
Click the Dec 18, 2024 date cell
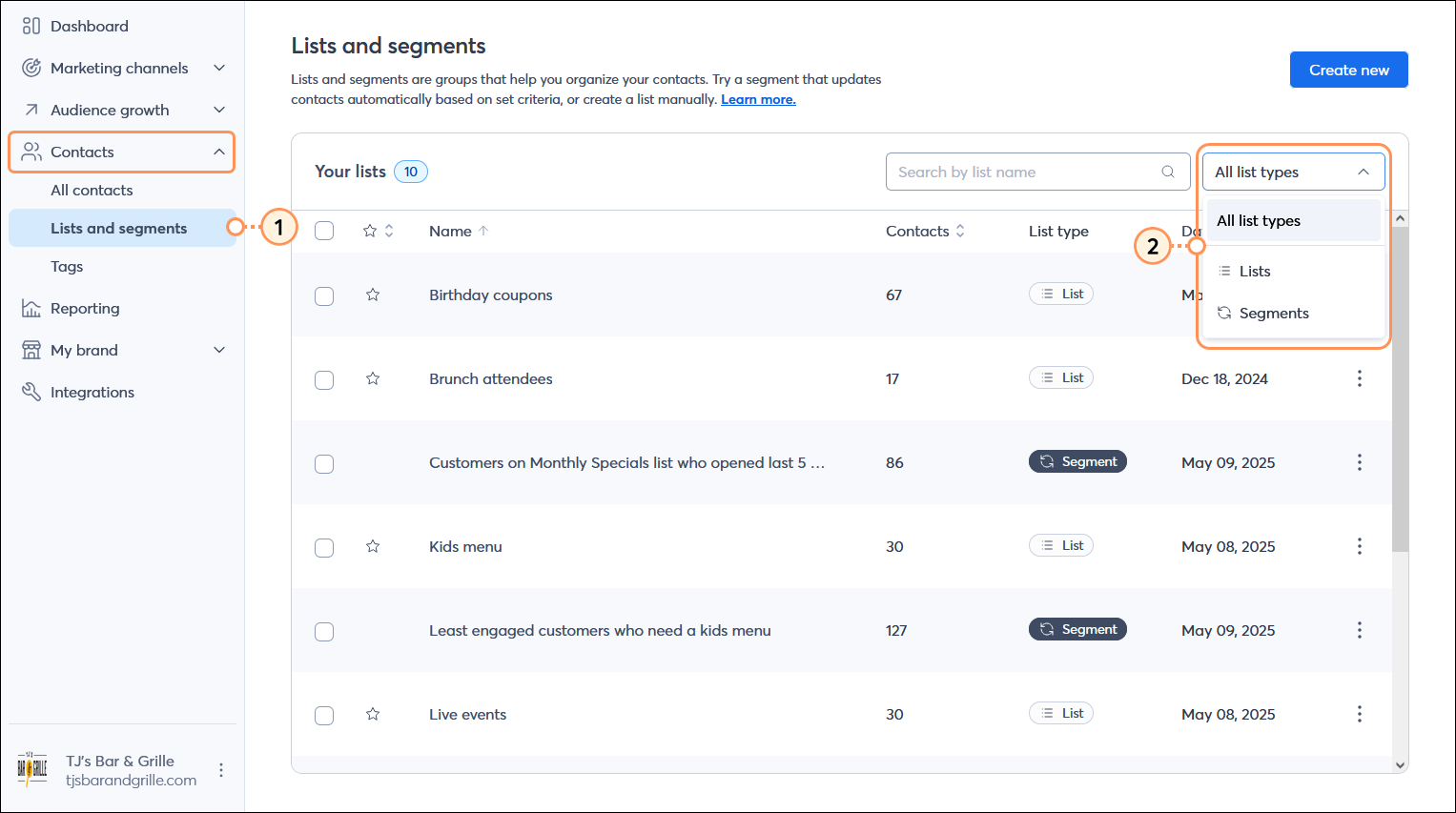pos(1224,378)
